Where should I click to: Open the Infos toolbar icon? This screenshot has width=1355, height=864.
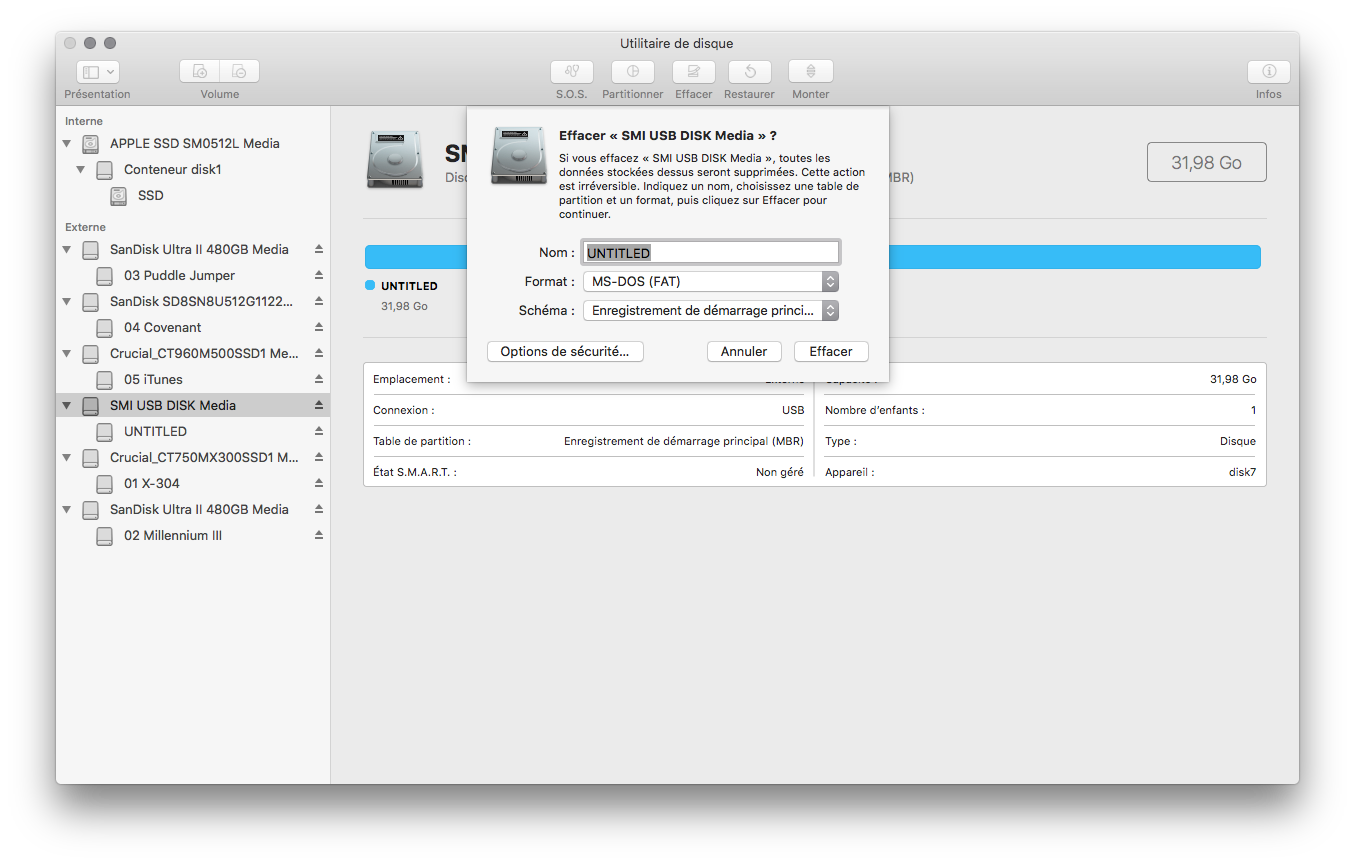[x=1268, y=72]
